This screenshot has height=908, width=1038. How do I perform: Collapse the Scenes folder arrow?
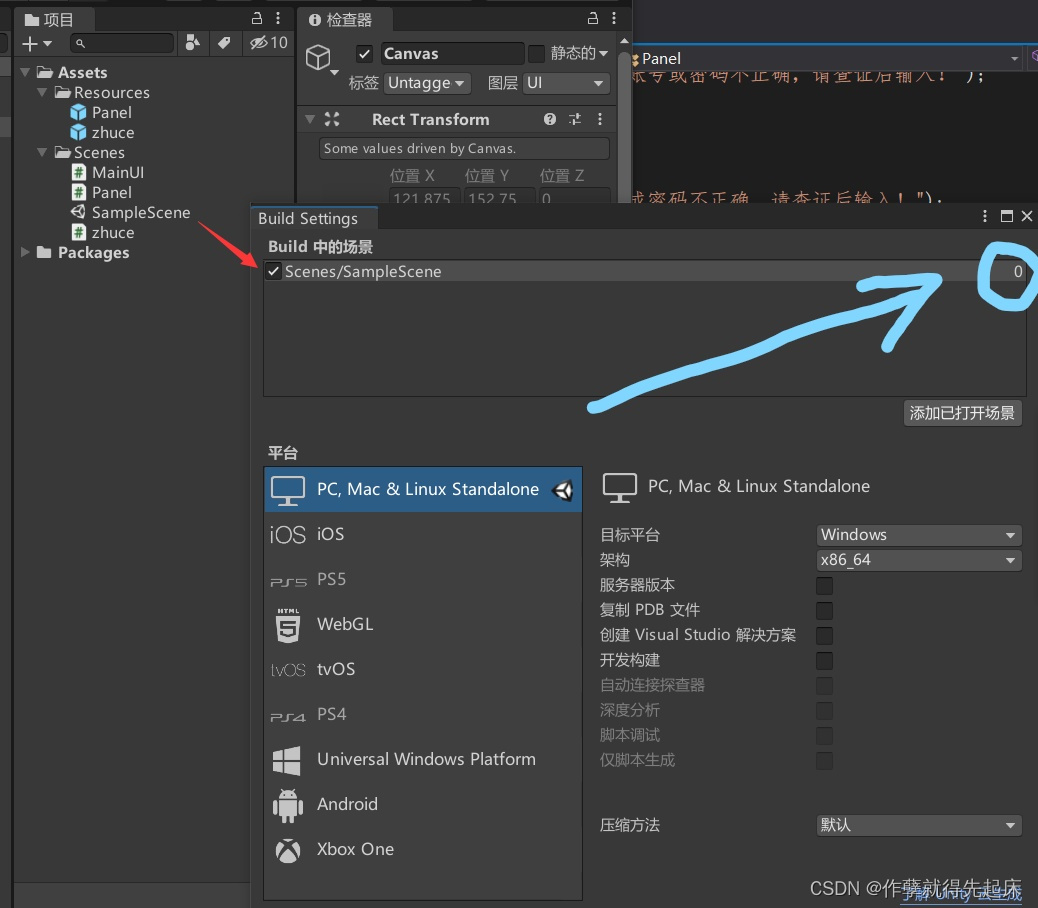pyautogui.click(x=42, y=152)
